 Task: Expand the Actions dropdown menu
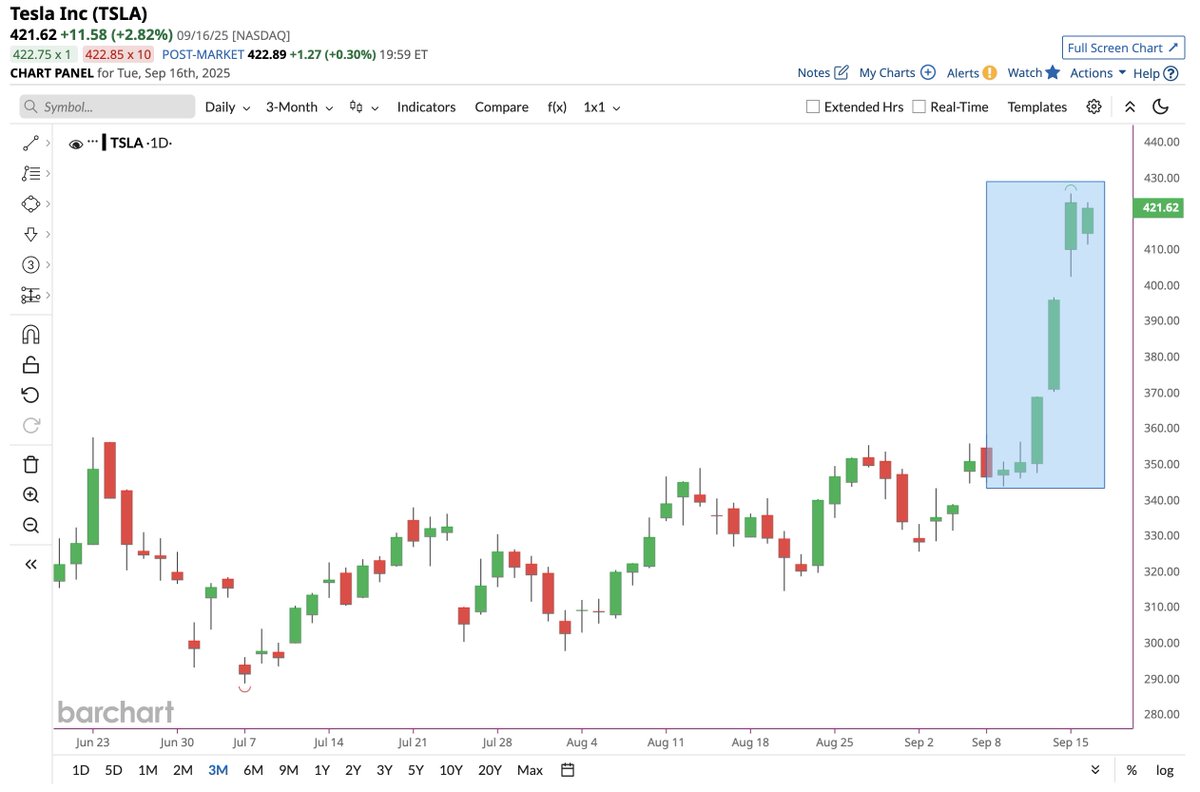(x=1098, y=73)
